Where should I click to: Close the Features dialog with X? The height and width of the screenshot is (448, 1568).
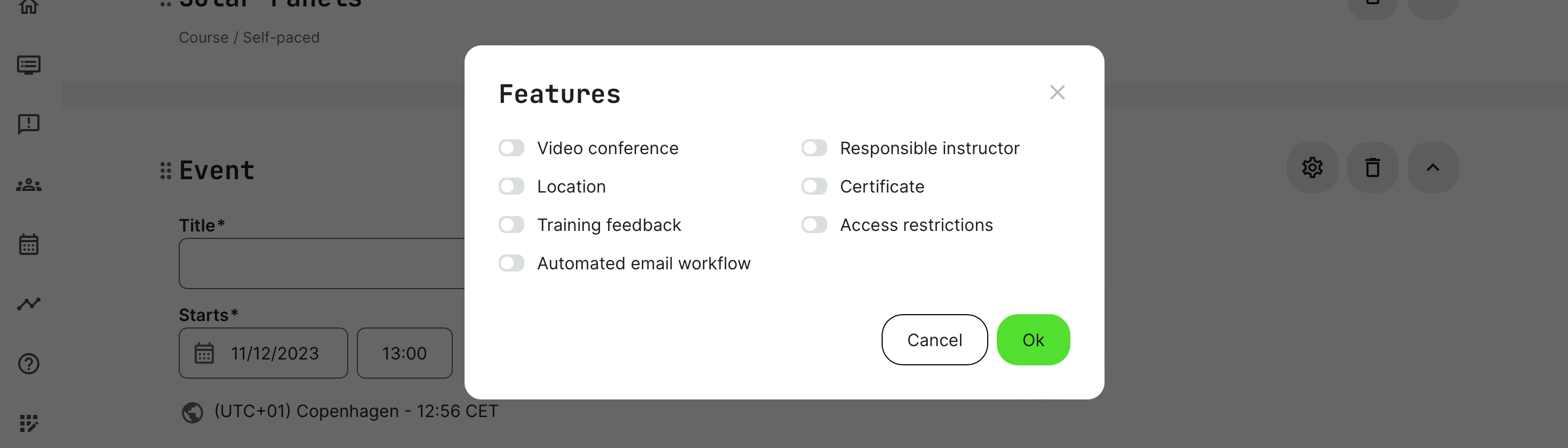(x=1057, y=92)
